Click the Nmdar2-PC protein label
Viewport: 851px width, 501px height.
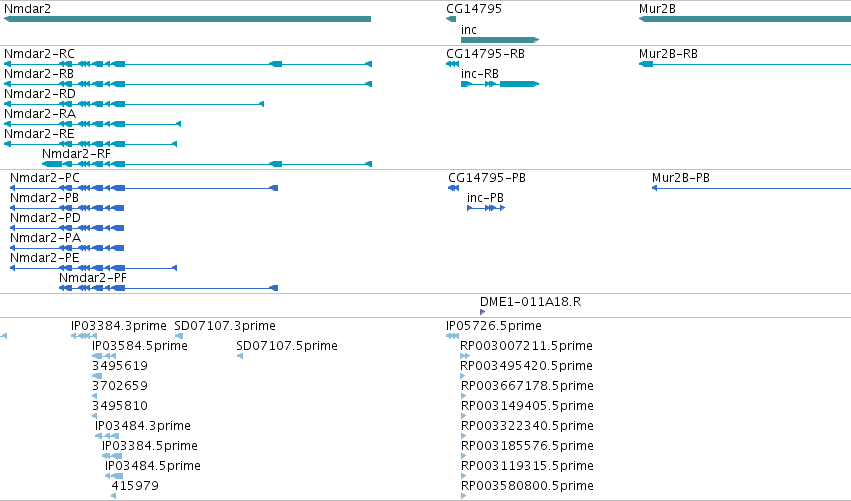(x=45, y=178)
